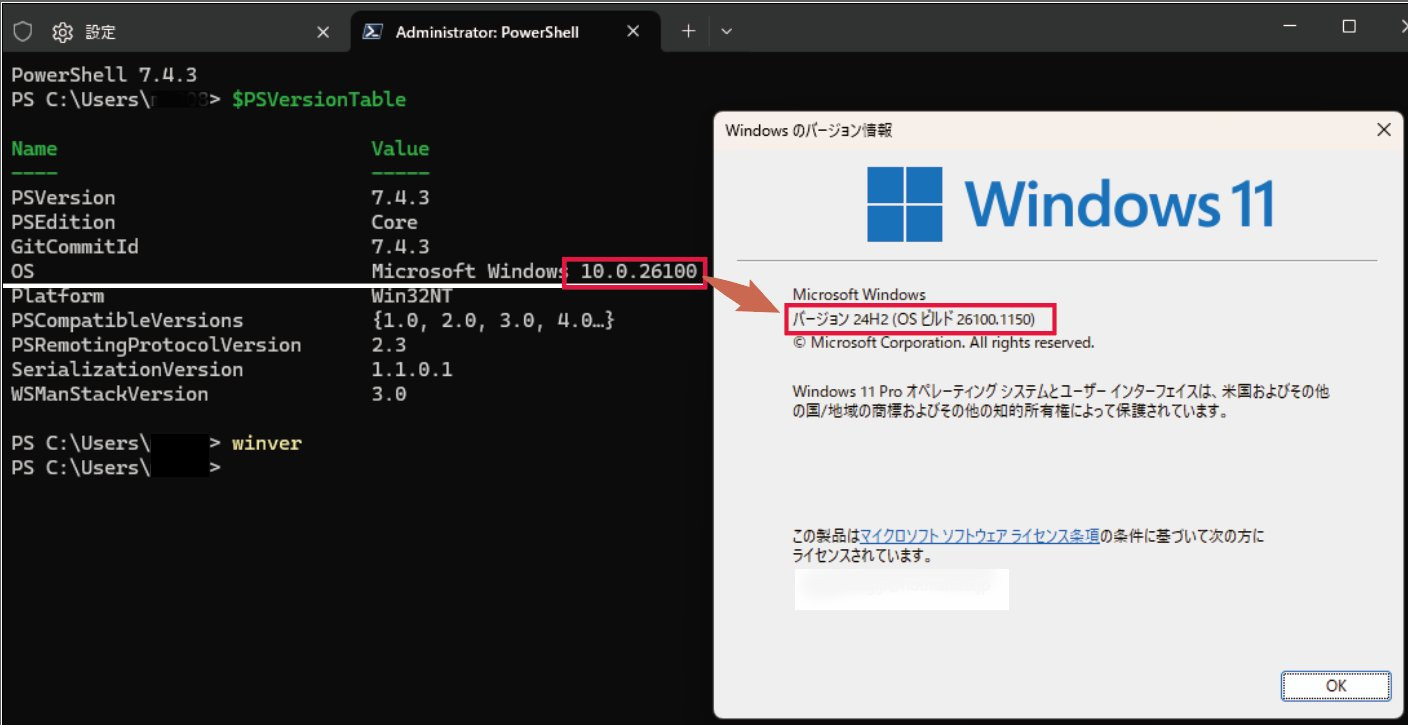Click the Microsoft Corporation copyright line

(x=943, y=342)
